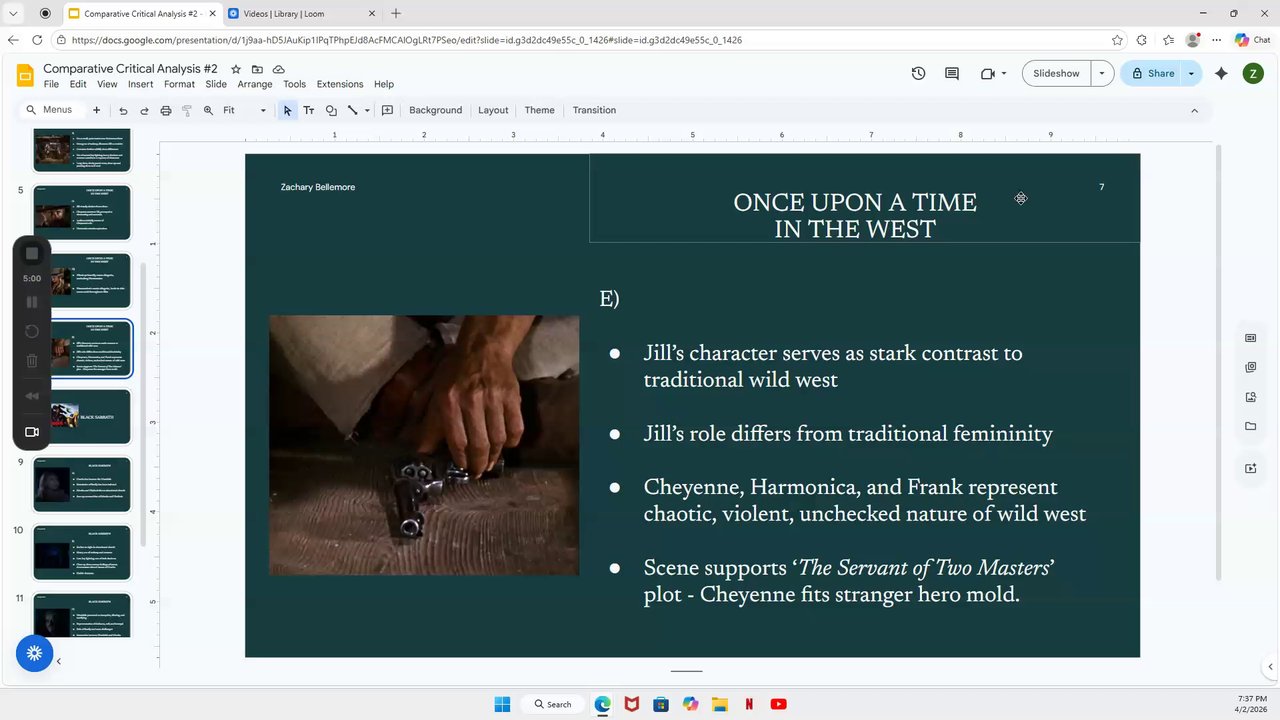Open the Slideshow options dropdown arrow
1280x720 pixels.
(1102, 73)
